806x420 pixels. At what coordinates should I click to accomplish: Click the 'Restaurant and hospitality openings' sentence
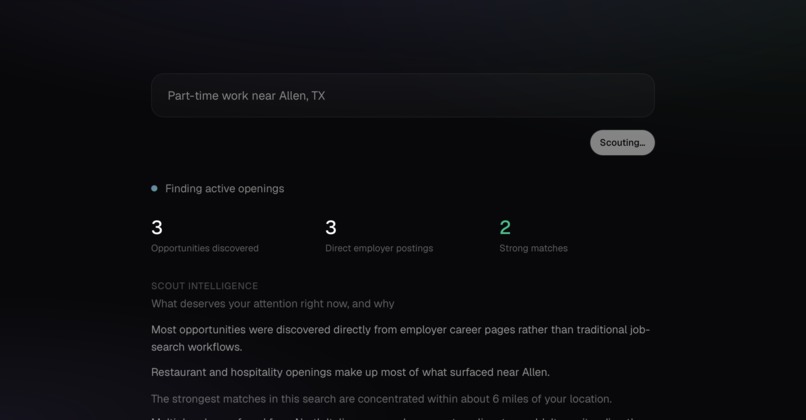350,372
